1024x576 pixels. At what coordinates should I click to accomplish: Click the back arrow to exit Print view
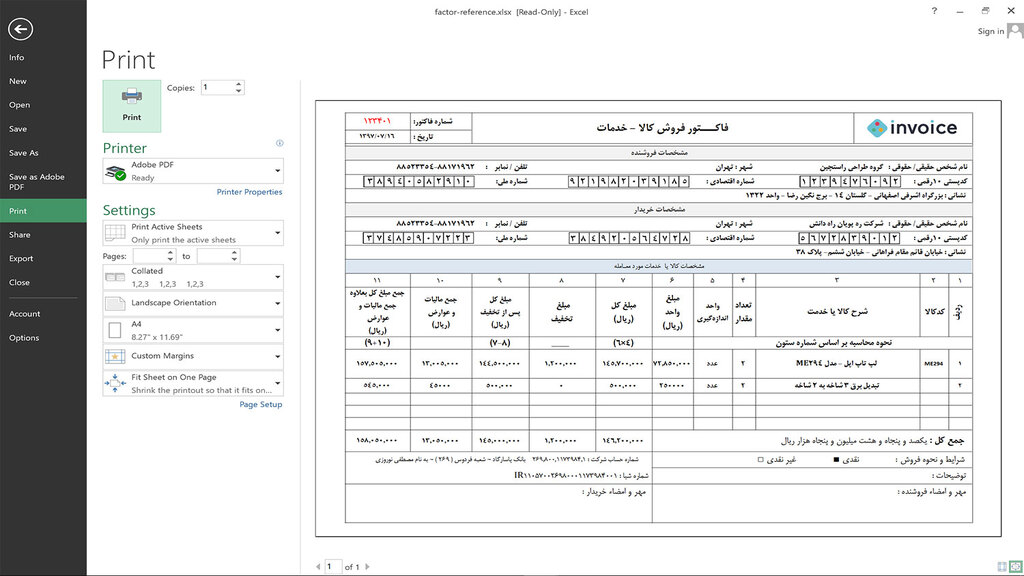point(23,30)
